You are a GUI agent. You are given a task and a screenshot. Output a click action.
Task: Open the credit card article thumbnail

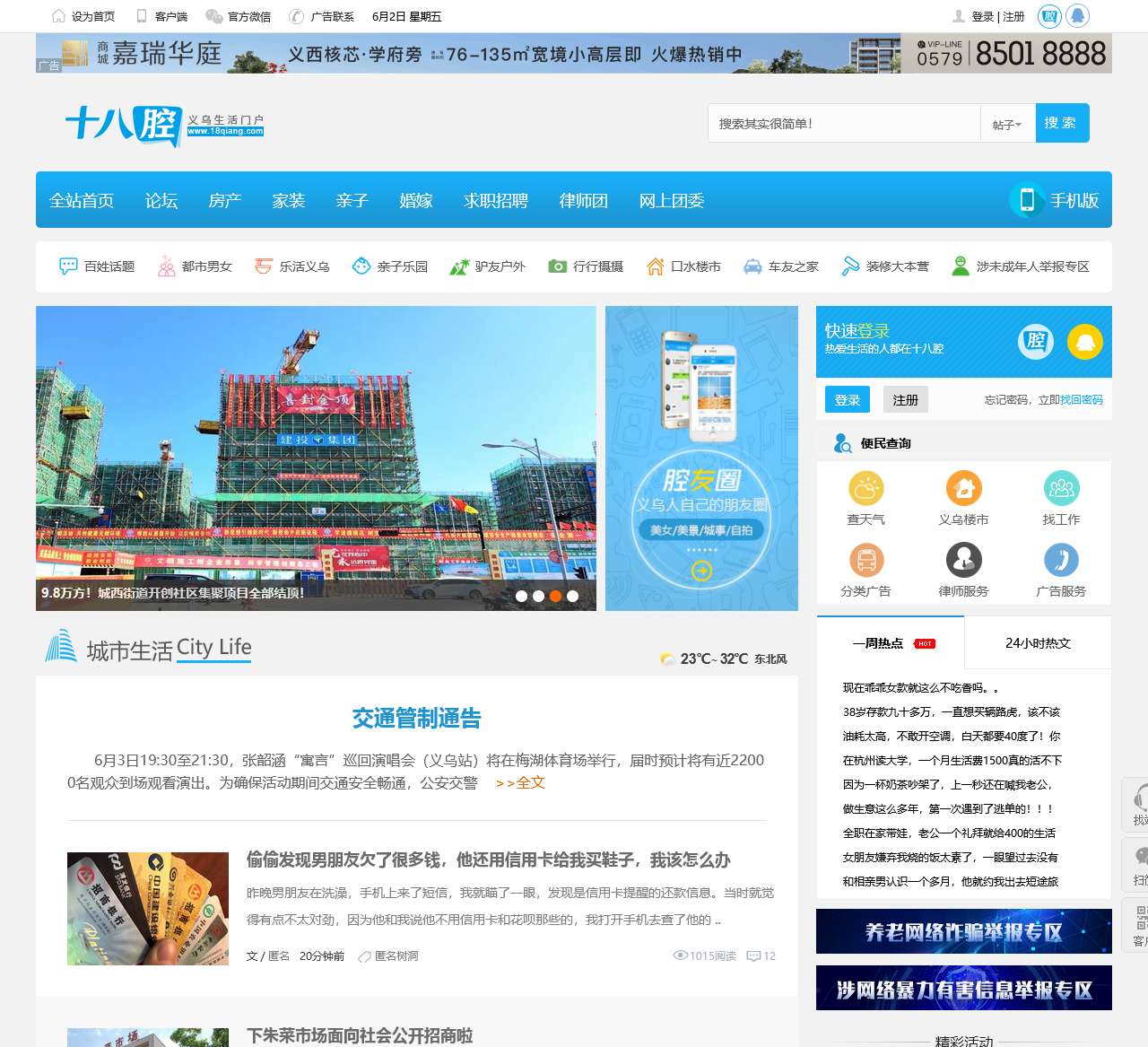point(148,909)
